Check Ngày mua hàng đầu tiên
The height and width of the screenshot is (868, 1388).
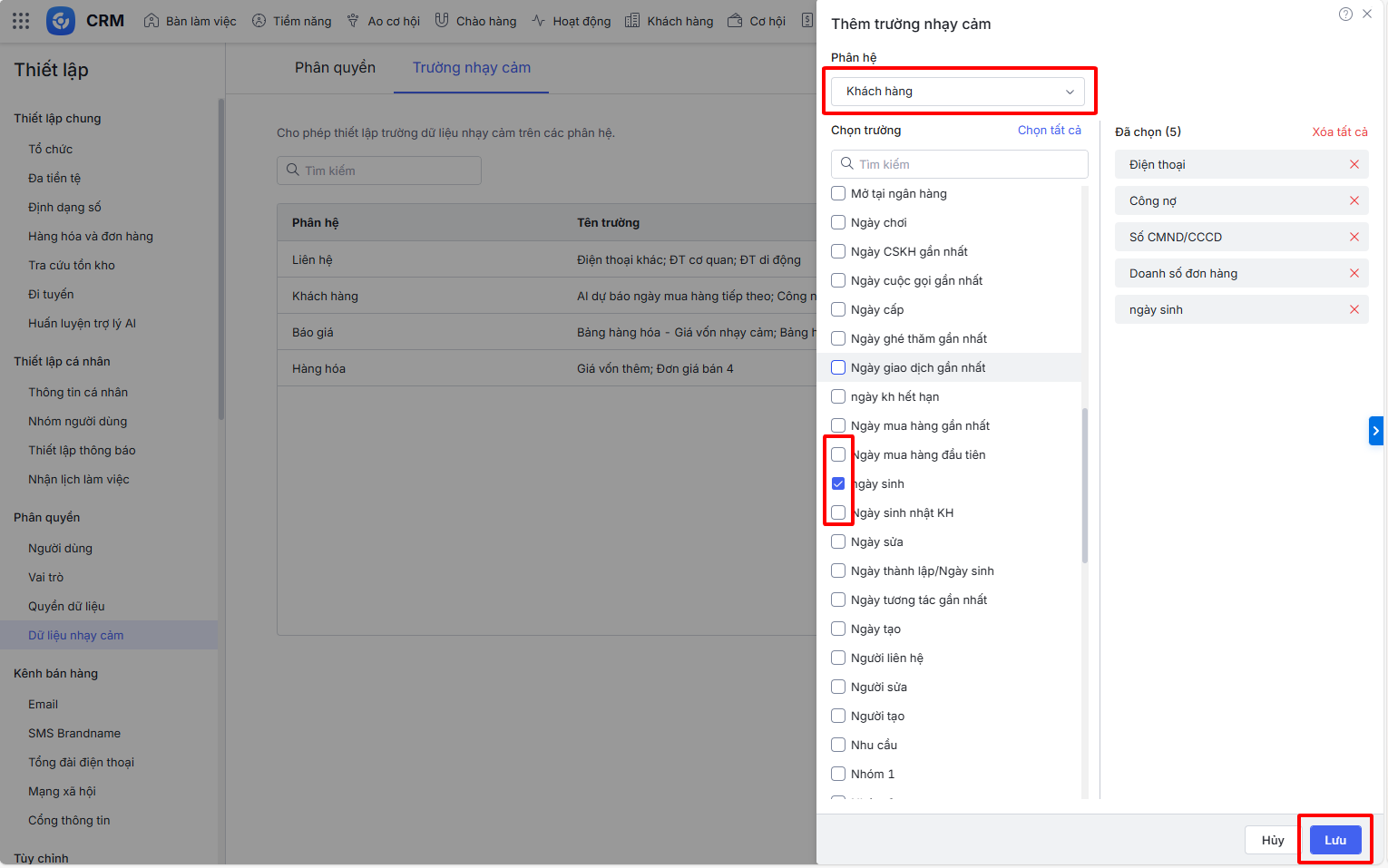click(838, 454)
